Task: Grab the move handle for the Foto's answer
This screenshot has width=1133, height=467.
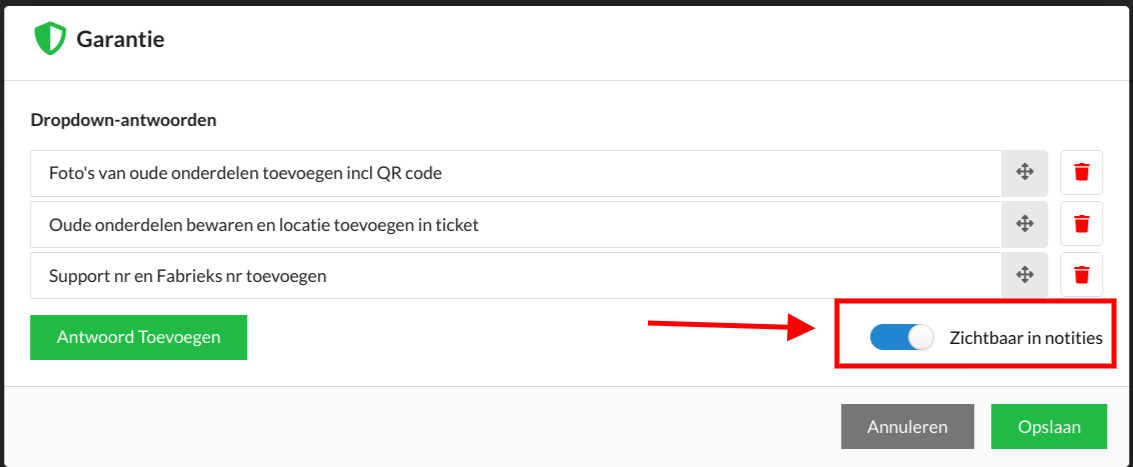Action: point(1024,173)
